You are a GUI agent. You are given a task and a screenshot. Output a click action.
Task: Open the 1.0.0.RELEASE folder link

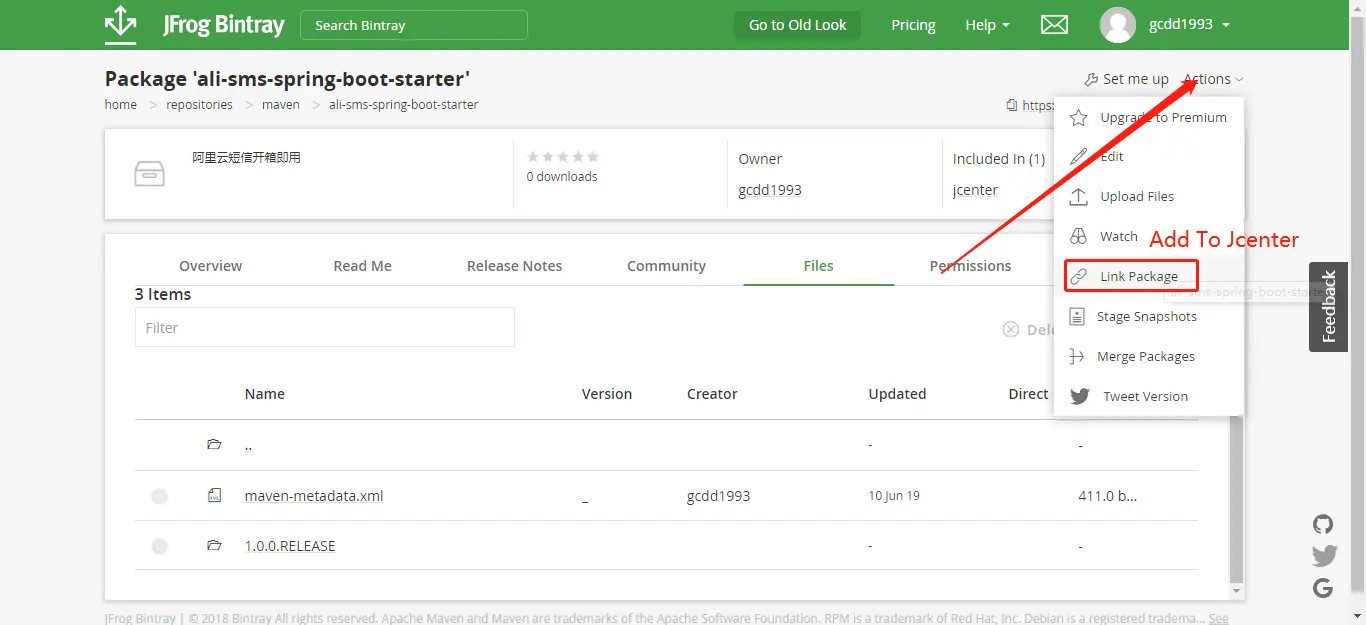(x=290, y=546)
